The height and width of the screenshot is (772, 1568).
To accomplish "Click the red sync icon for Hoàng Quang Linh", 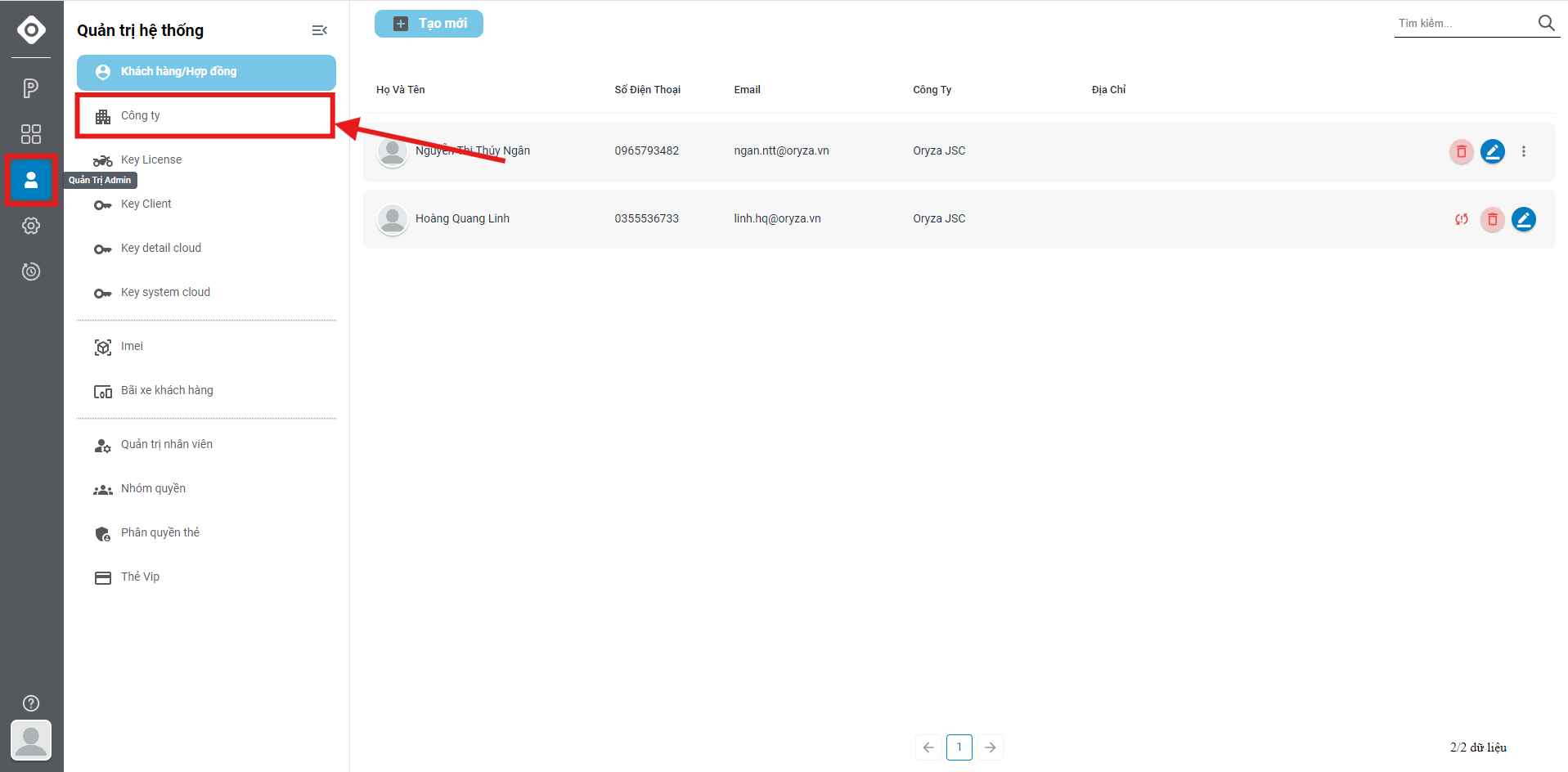I will coord(1462,219).
